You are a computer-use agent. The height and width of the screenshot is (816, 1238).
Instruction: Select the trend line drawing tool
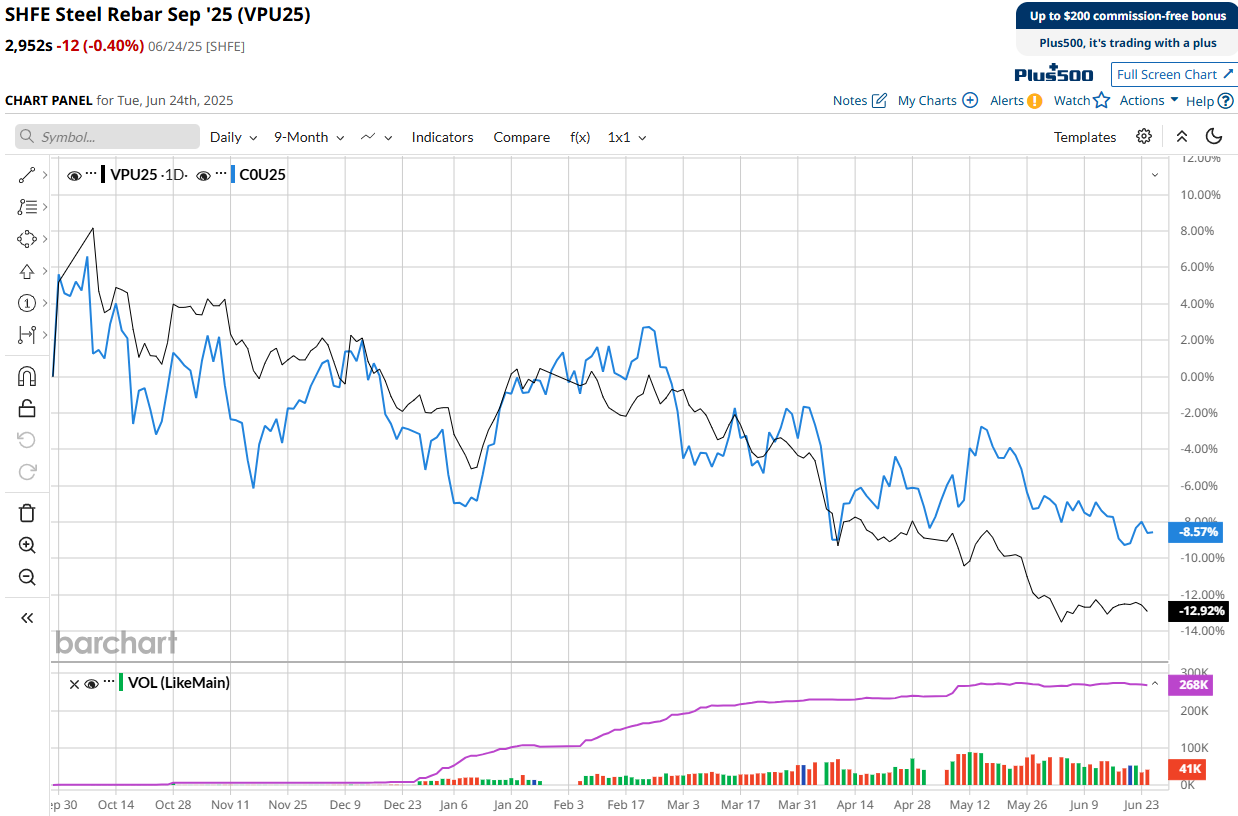click(x=27, y=176)
